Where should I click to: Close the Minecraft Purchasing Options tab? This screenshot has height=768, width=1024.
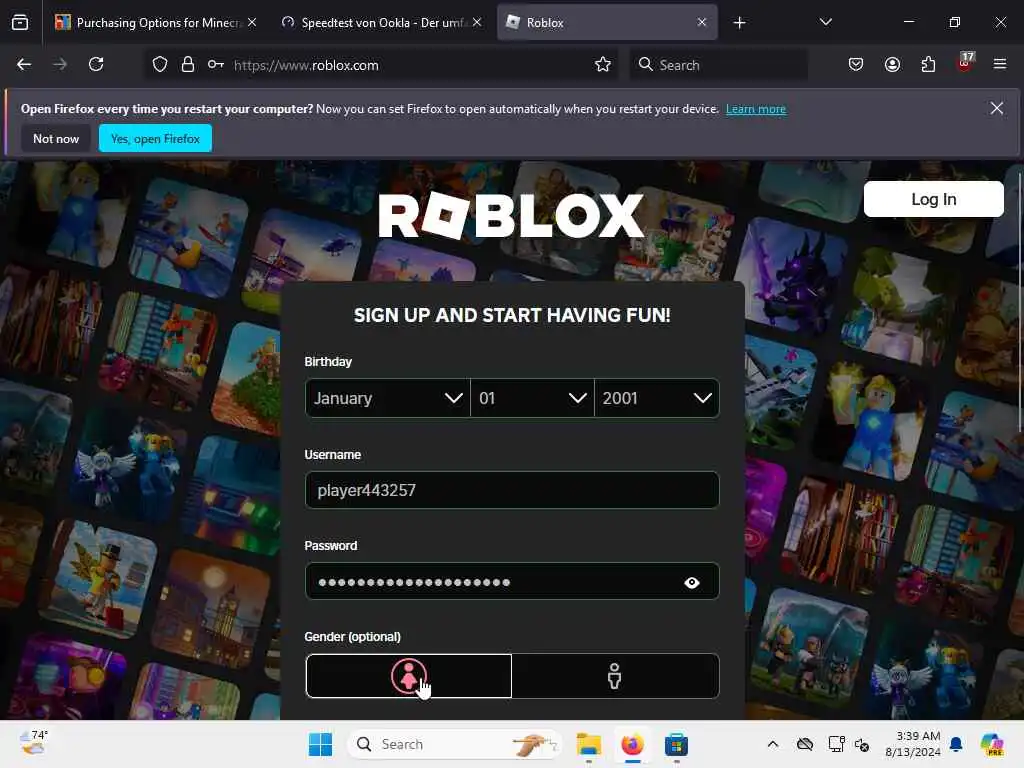pos(252,22)
